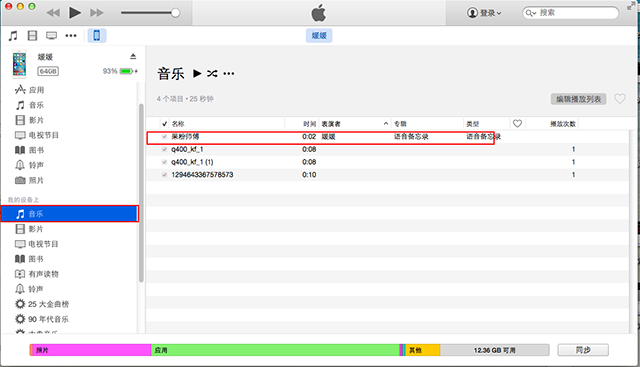Click the 其他 segment in storage bar
640x367 pixels.
click(423, 350)
